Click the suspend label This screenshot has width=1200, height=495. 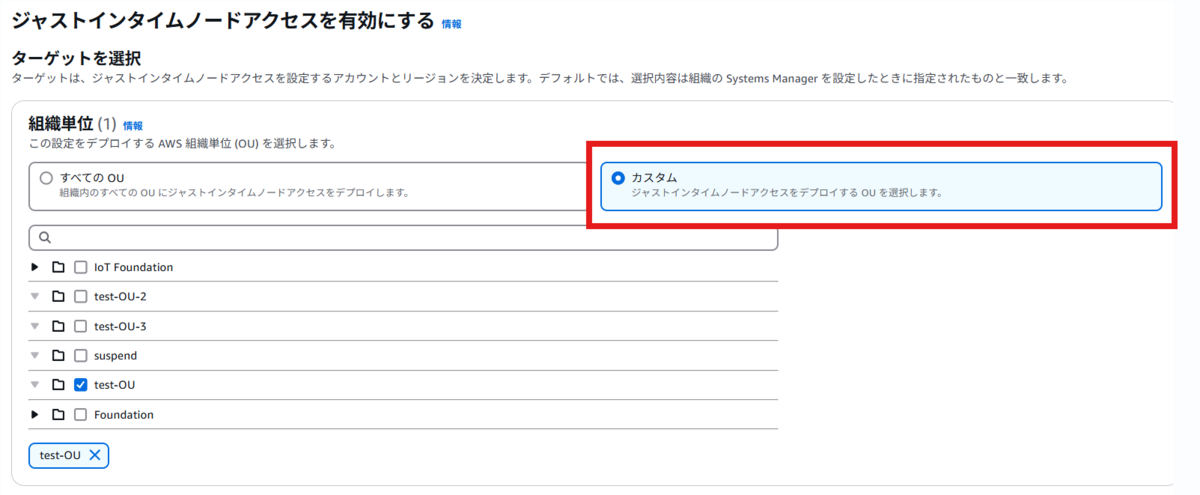pos(115,355)
